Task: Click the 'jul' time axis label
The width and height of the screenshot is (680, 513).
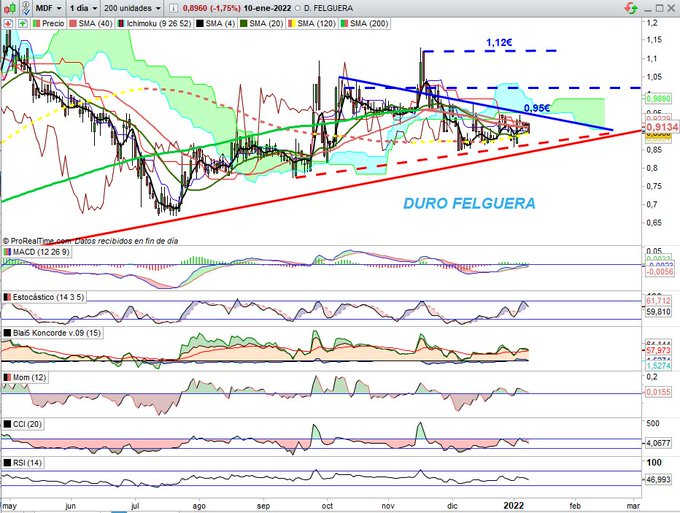Action: [x=135, y=506]
